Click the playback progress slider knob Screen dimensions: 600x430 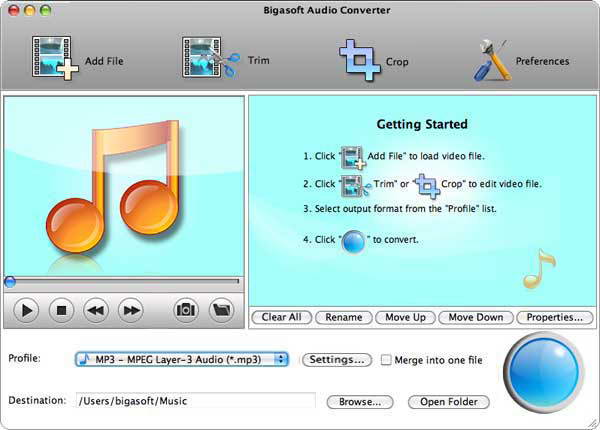coord(10,282)
